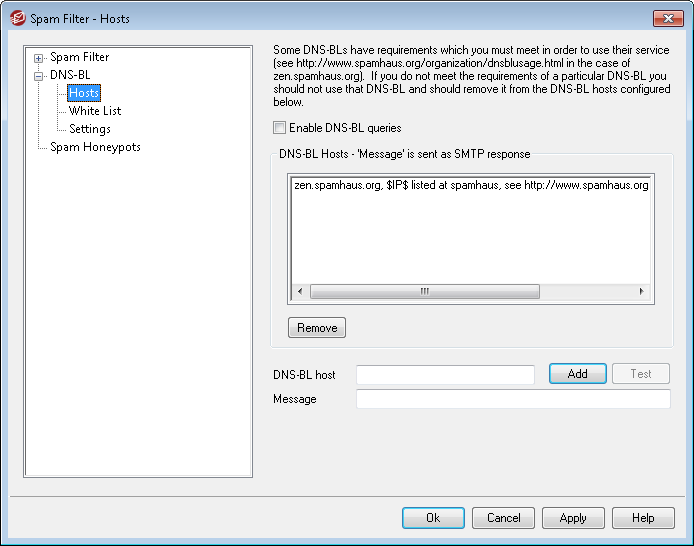This screenshot has width=694, height=546.
Task: Enable DNS-BL queries checkbox
Action: coord(279,128)
